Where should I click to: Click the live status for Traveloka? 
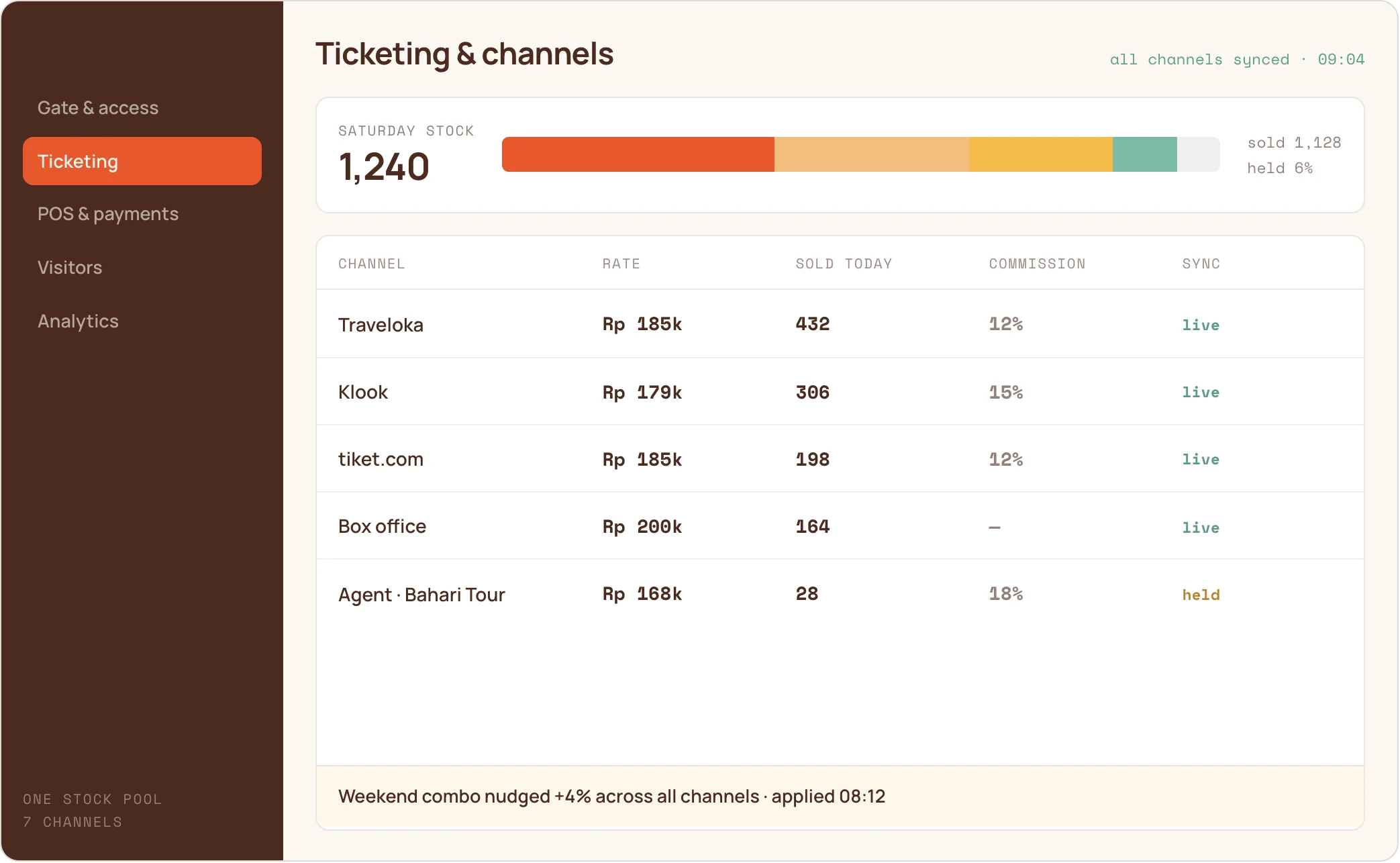click(1201, 325)
